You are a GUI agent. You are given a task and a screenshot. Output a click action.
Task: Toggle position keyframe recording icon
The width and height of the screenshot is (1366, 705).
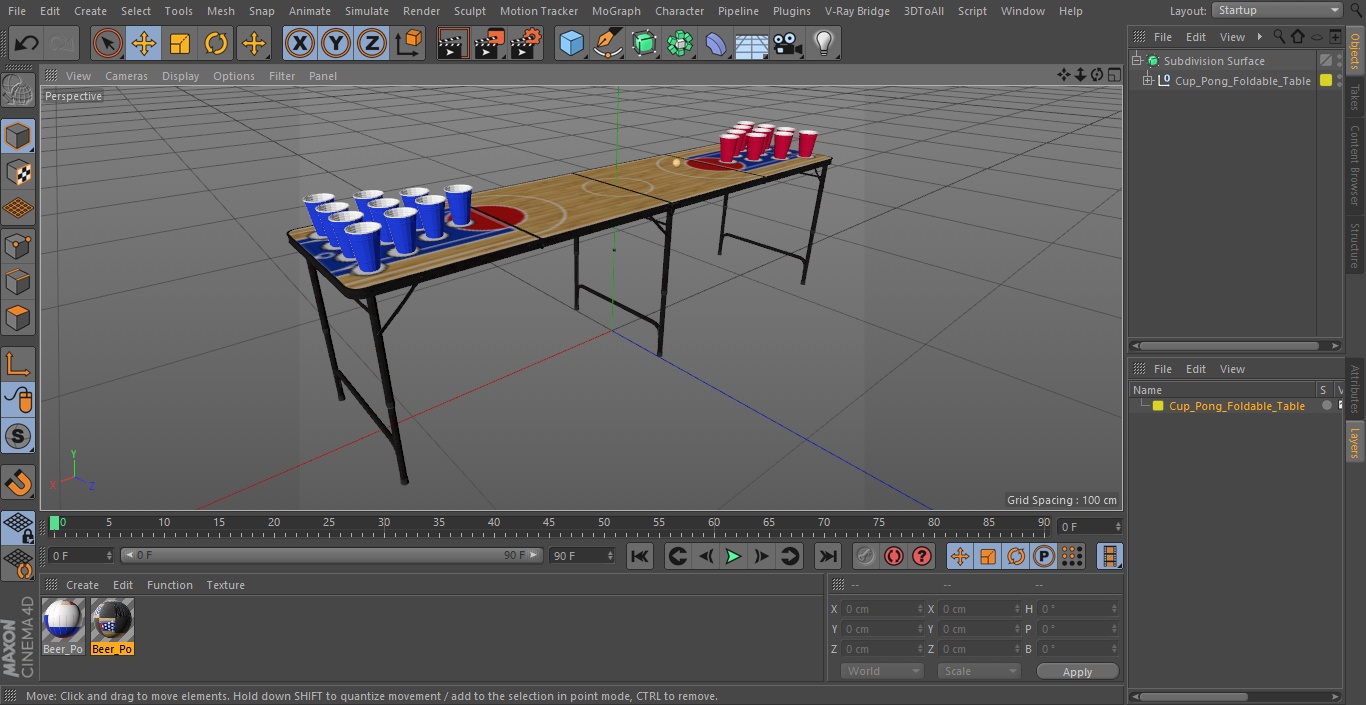click(960, 556)
